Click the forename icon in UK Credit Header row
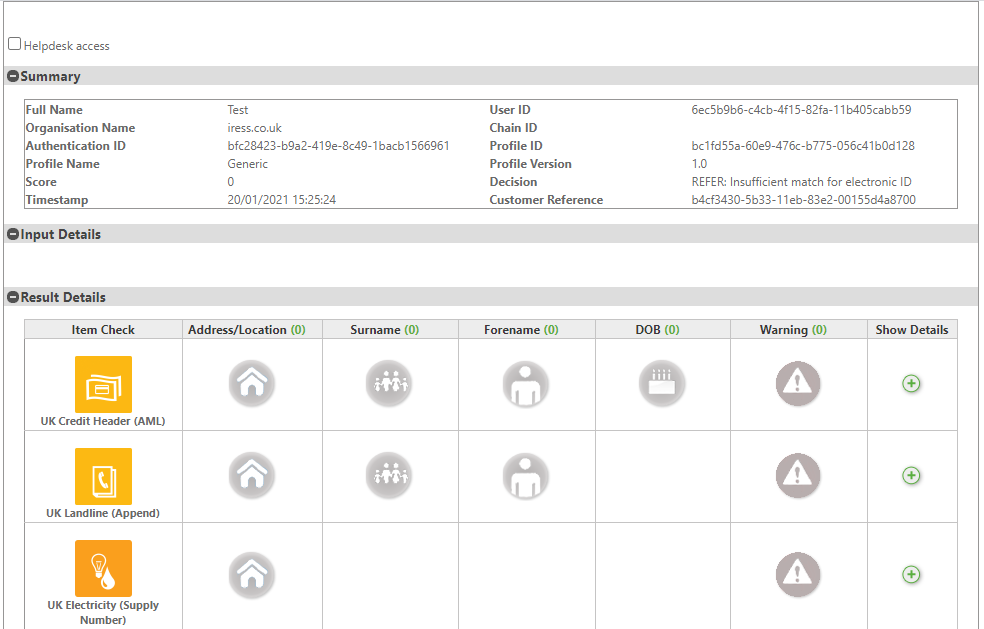The width and height of the screenshot is (984, 629). (x=526, y=383)
